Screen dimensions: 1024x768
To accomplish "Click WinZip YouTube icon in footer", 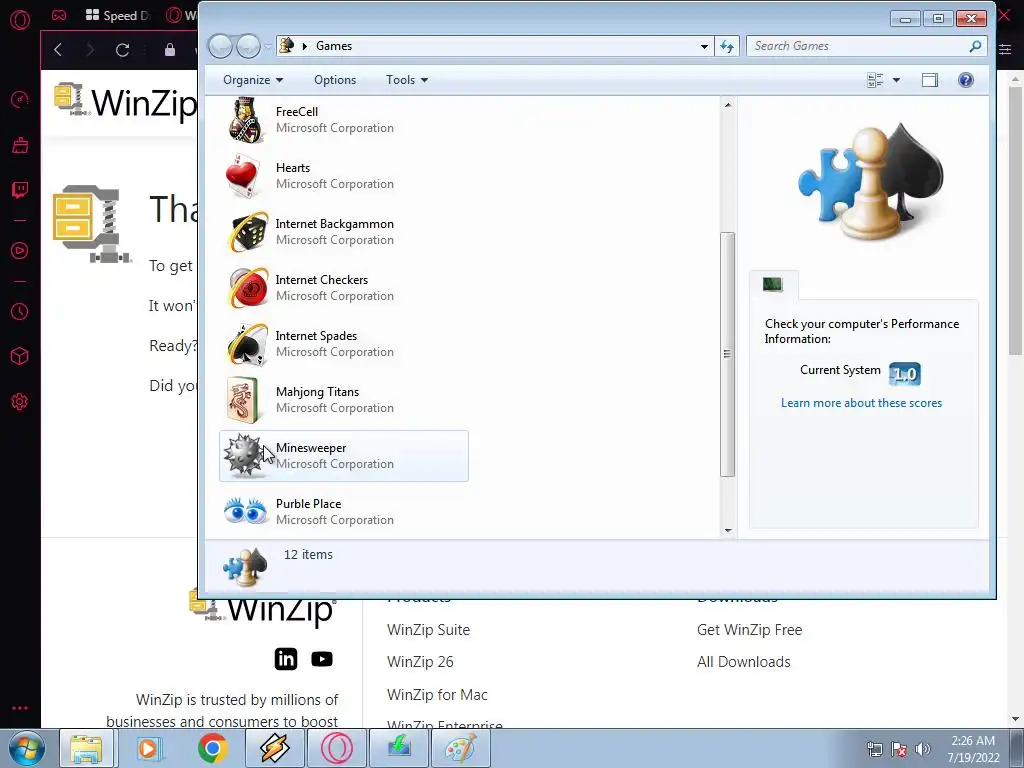I will tap(321, 660).
